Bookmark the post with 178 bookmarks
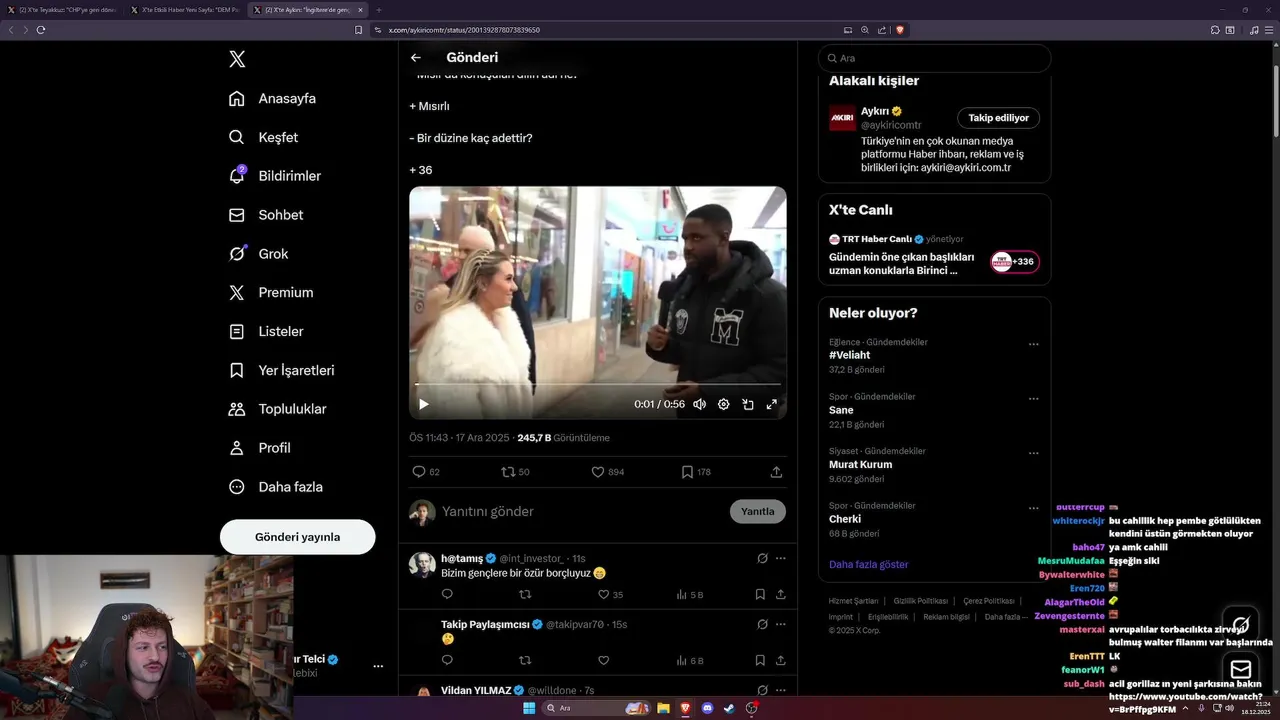Viewport: 1280px width, 720px height. point(696,472)
